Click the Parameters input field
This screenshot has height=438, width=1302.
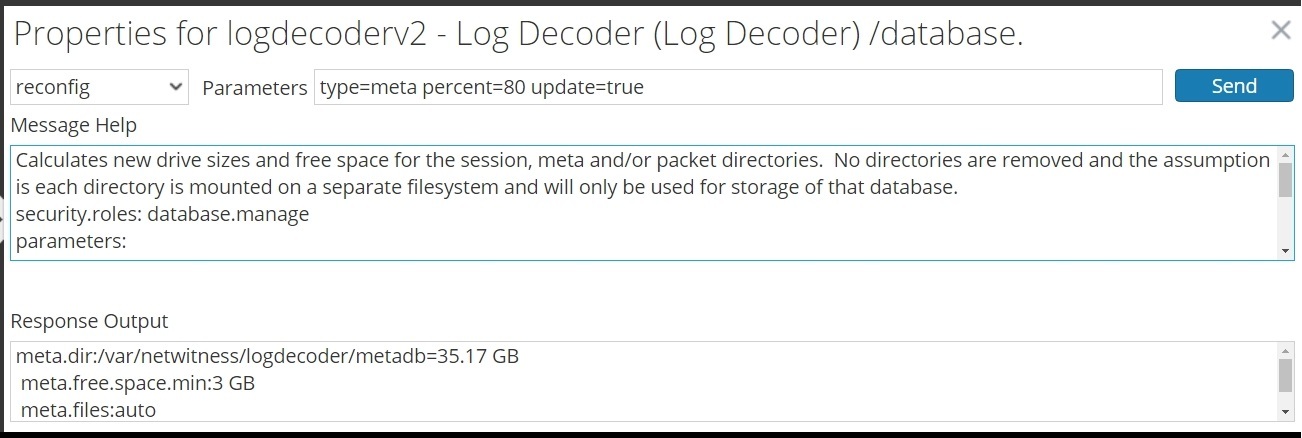pos(737,87)
